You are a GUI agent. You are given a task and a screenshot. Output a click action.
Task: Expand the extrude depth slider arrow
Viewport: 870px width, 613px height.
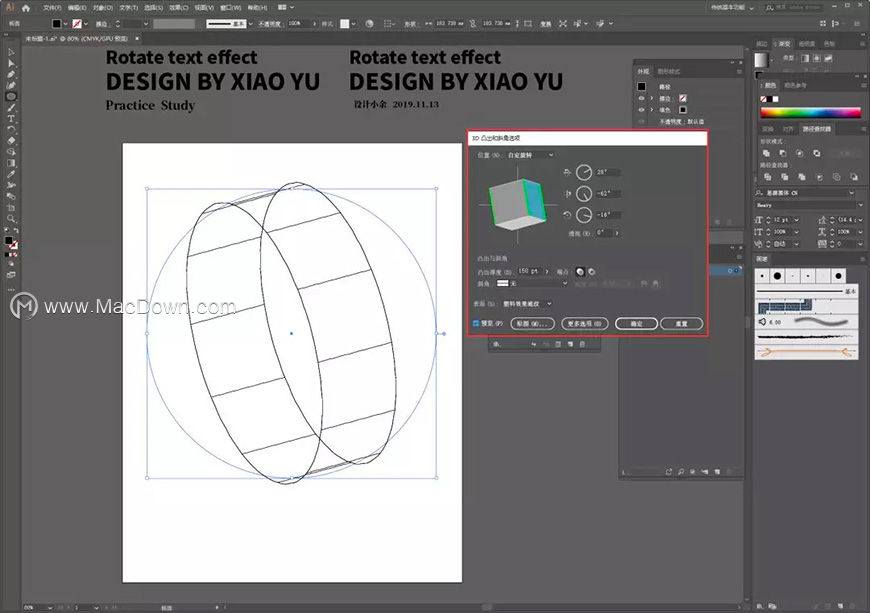(547, 272)
